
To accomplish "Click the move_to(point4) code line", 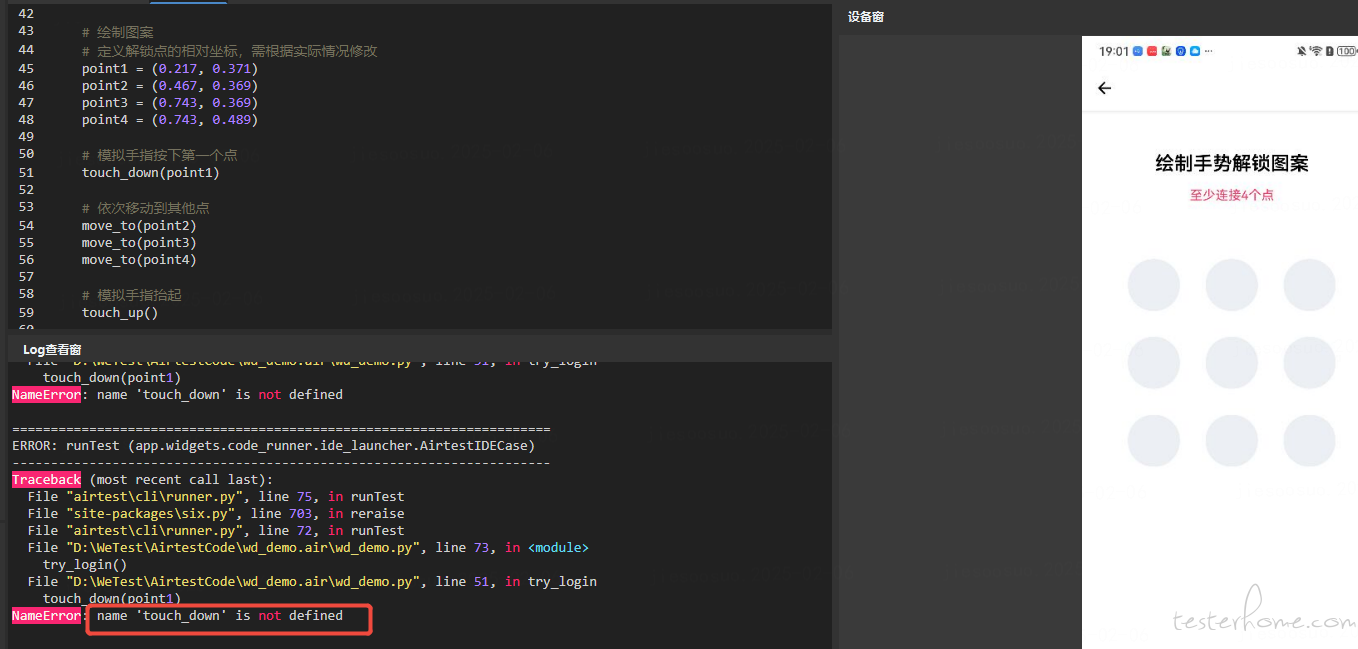I will (x=139, y=259).
